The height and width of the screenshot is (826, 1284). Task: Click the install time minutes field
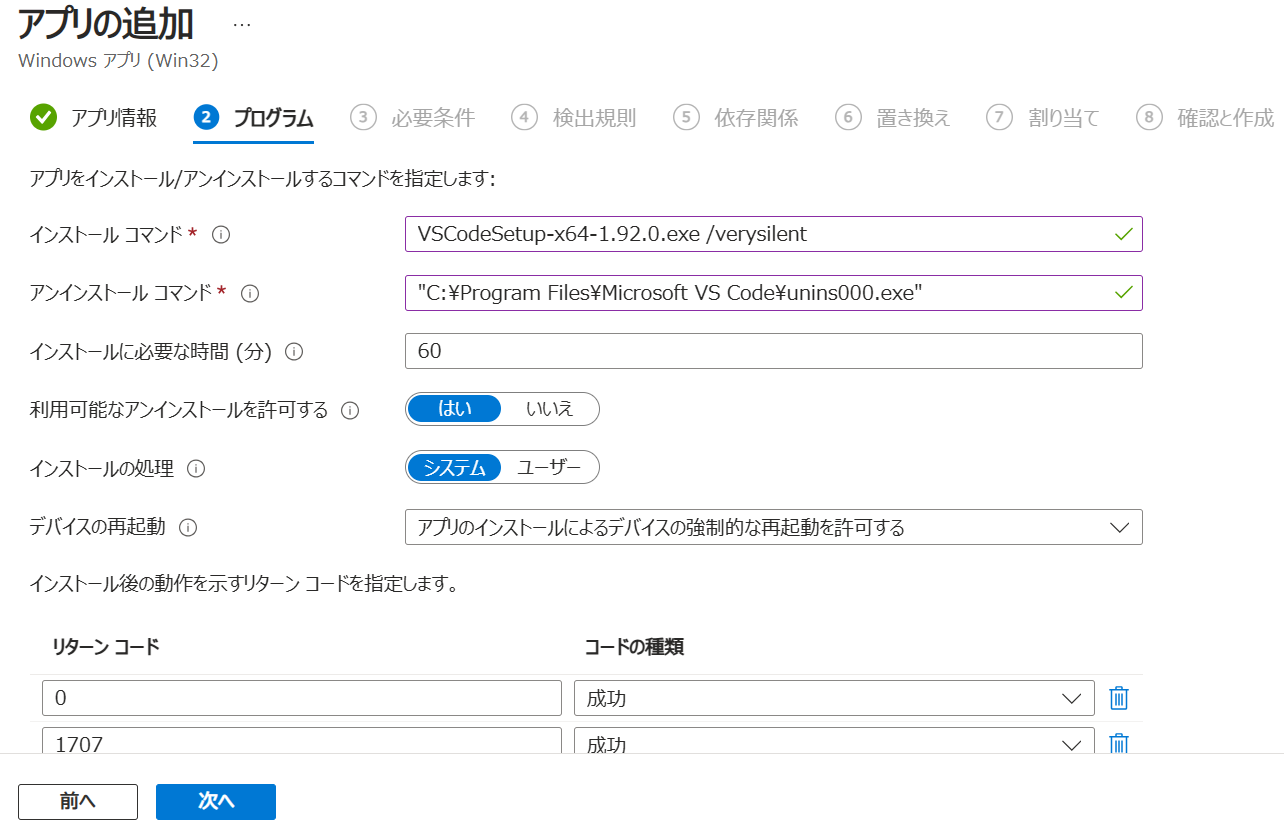(773, 351)
